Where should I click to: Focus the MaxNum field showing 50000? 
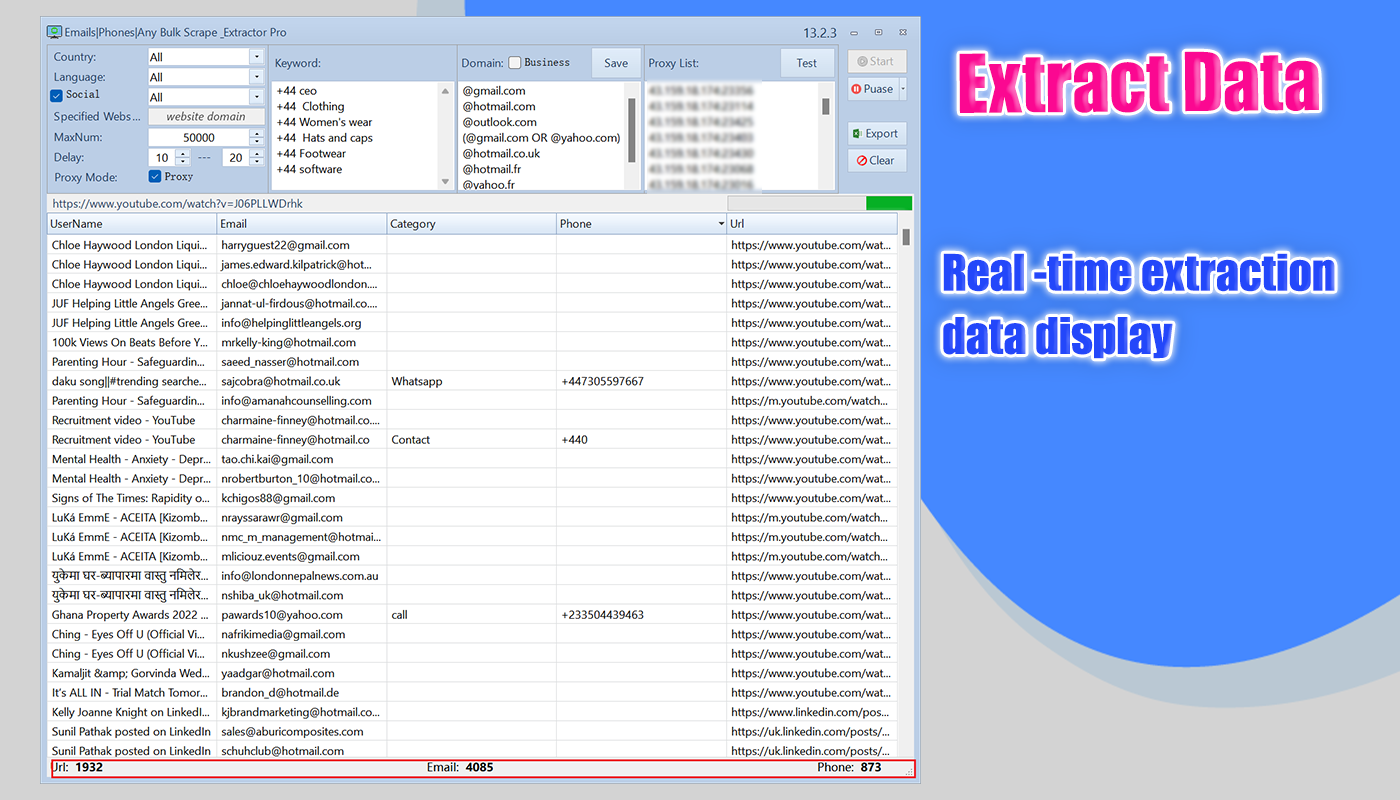click(x=199, y=137)
